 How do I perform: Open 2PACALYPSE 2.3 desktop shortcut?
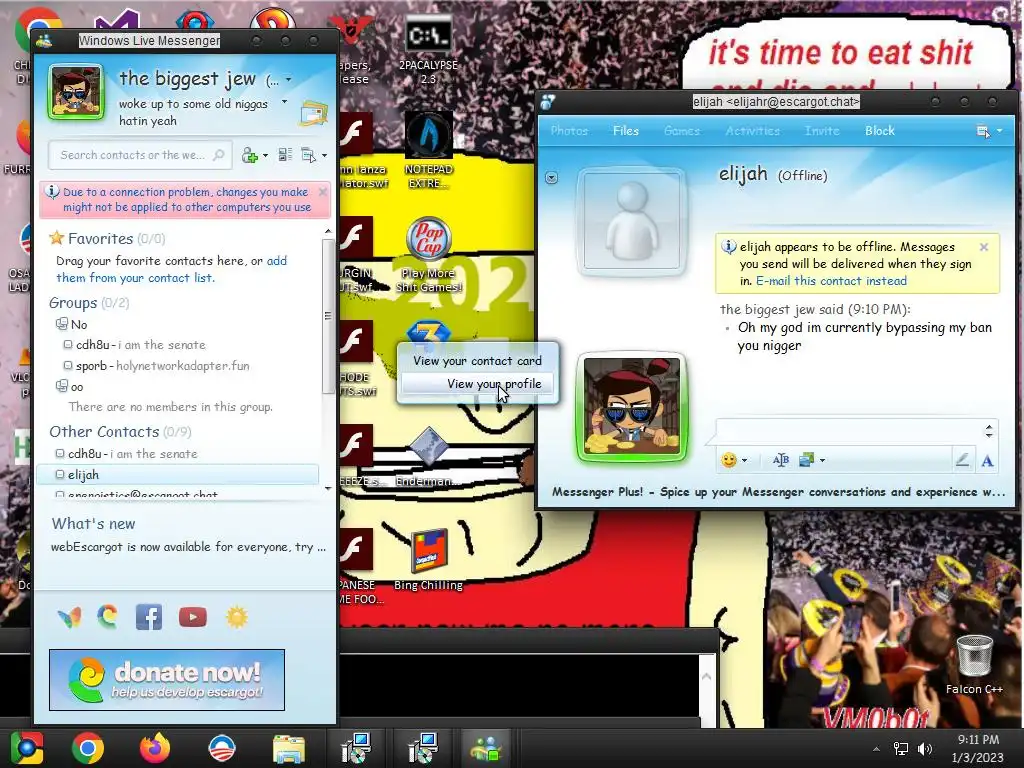428,50
